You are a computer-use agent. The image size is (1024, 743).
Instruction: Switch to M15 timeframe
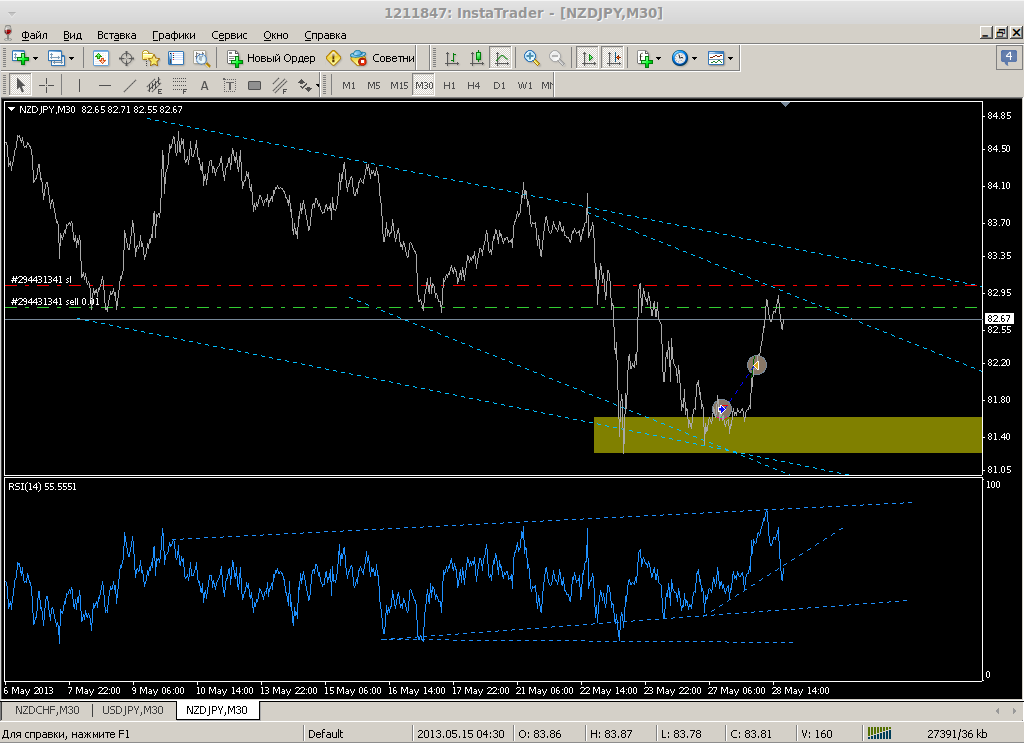click(399, 86)
